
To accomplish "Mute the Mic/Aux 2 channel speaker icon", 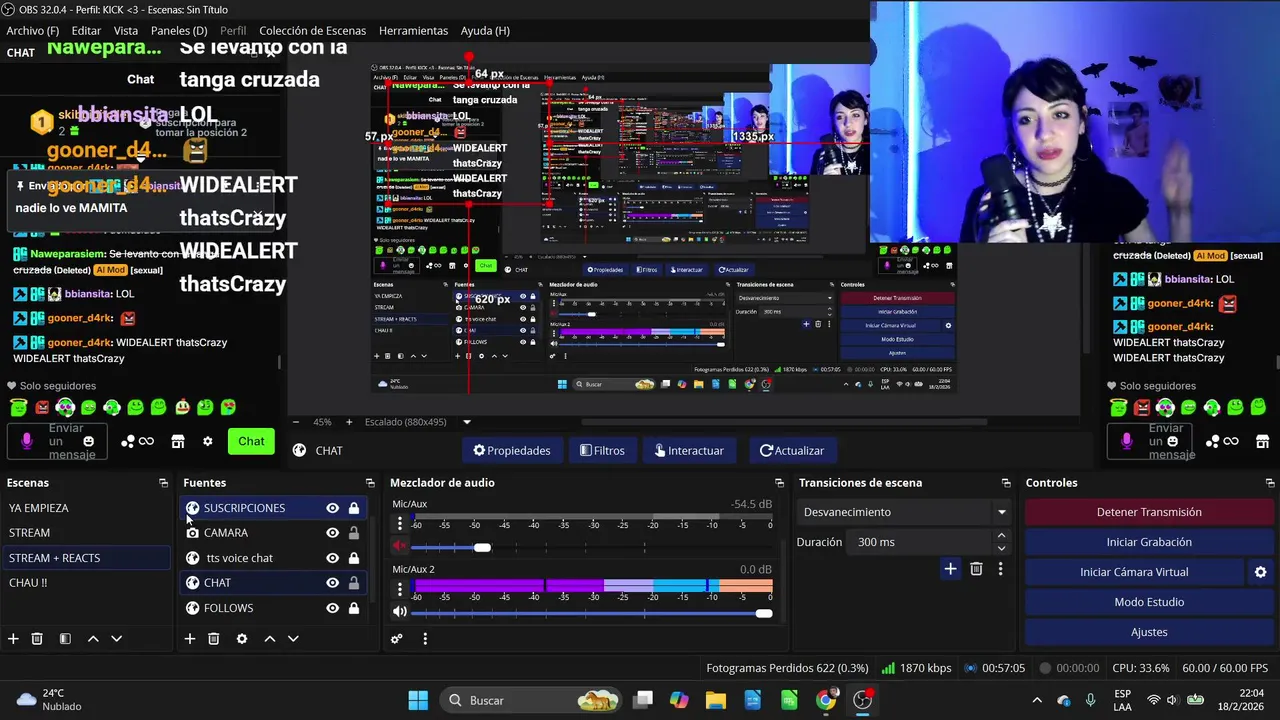I will 400,612.
